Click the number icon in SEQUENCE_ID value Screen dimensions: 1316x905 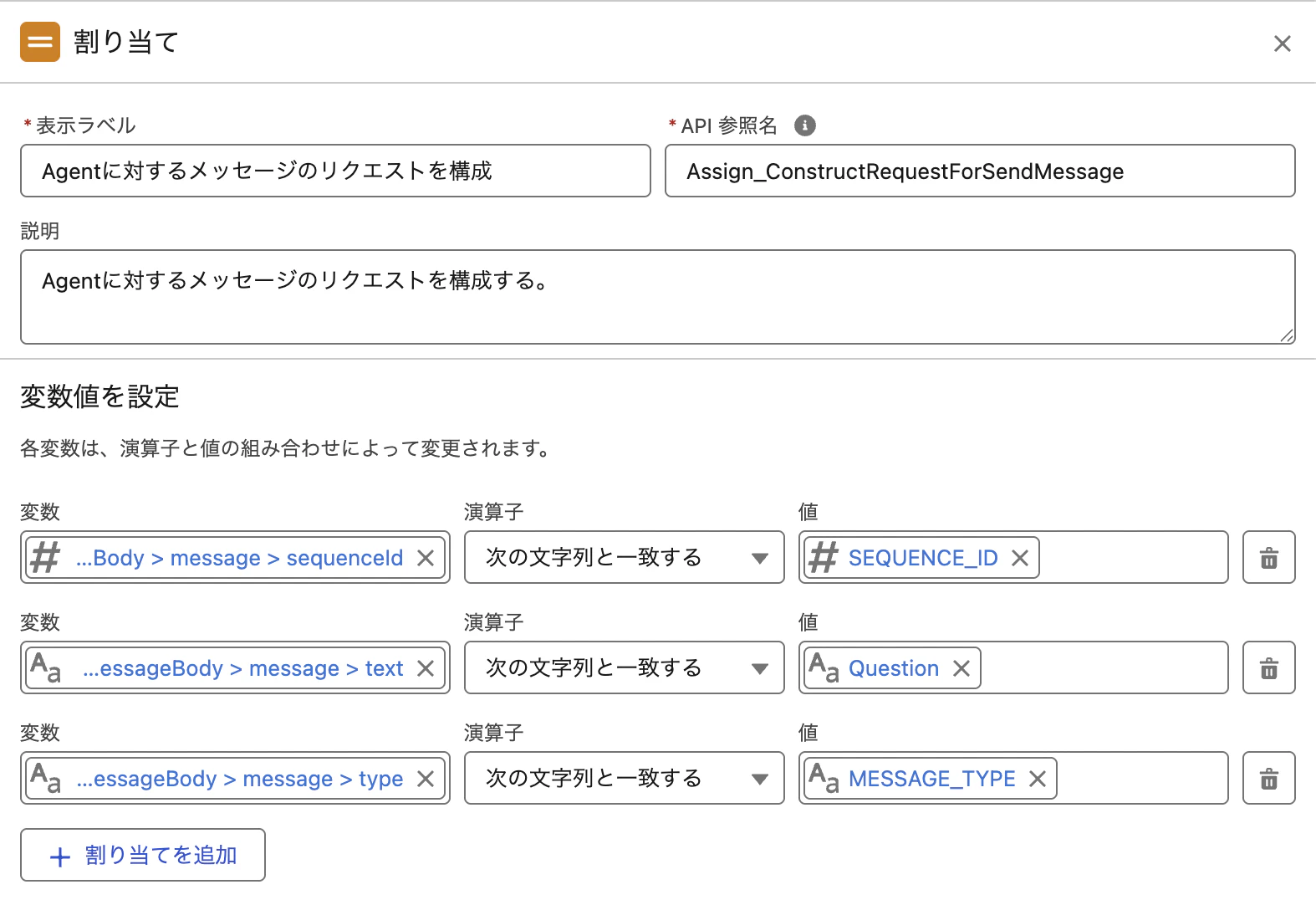[x=824, y=557]
